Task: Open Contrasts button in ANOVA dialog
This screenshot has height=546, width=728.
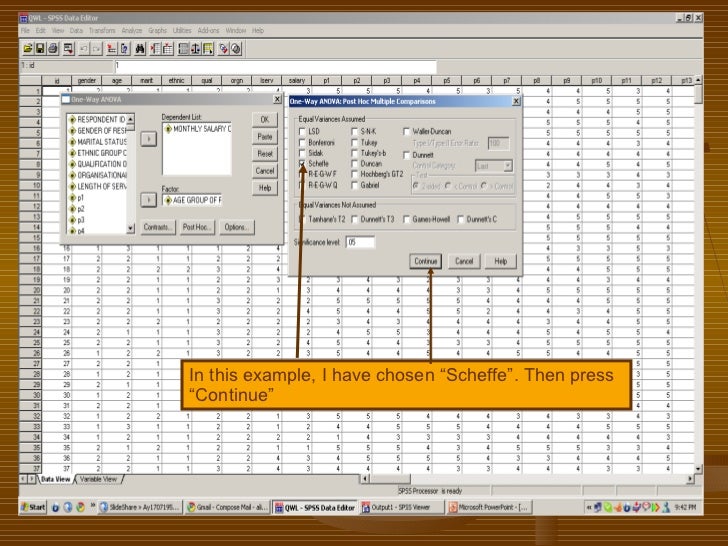Action: [158, 227]
